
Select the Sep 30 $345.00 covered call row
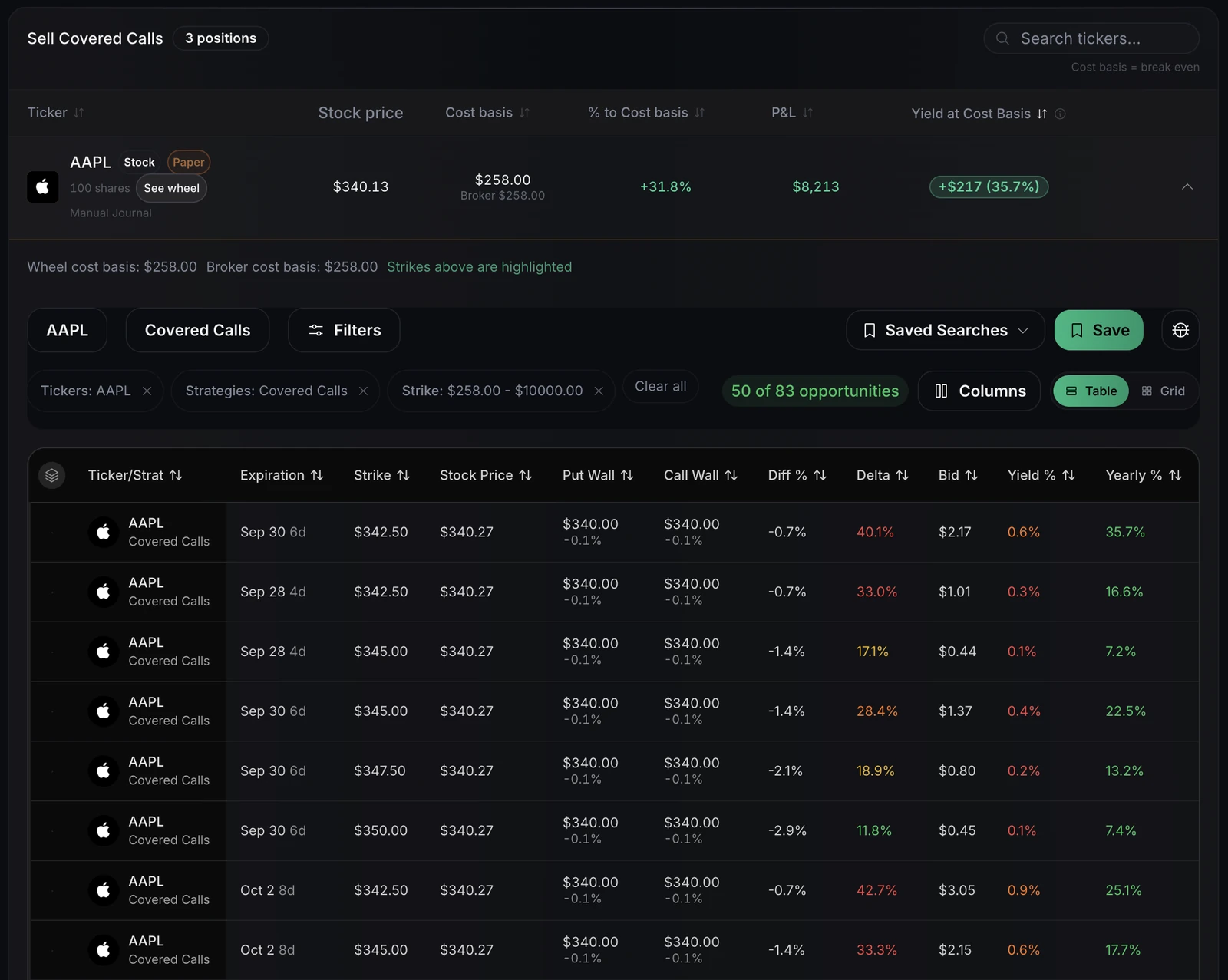[x=614, y=711]
